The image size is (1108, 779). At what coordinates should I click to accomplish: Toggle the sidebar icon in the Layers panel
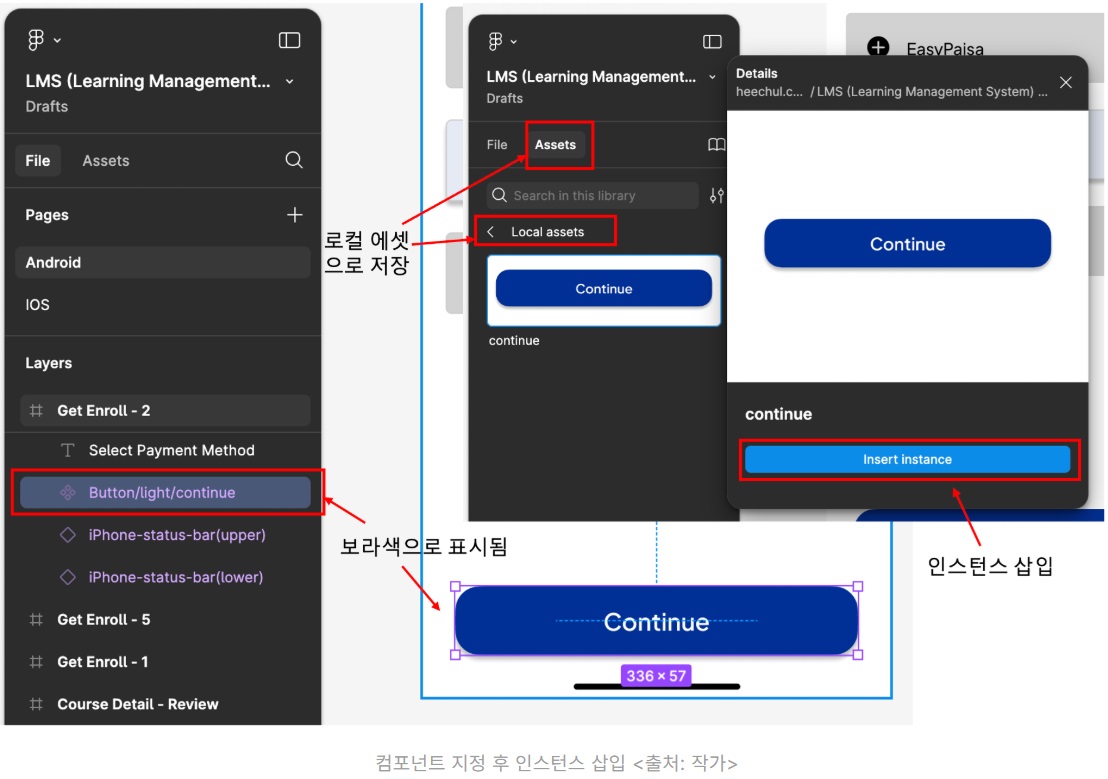(289, 40)
